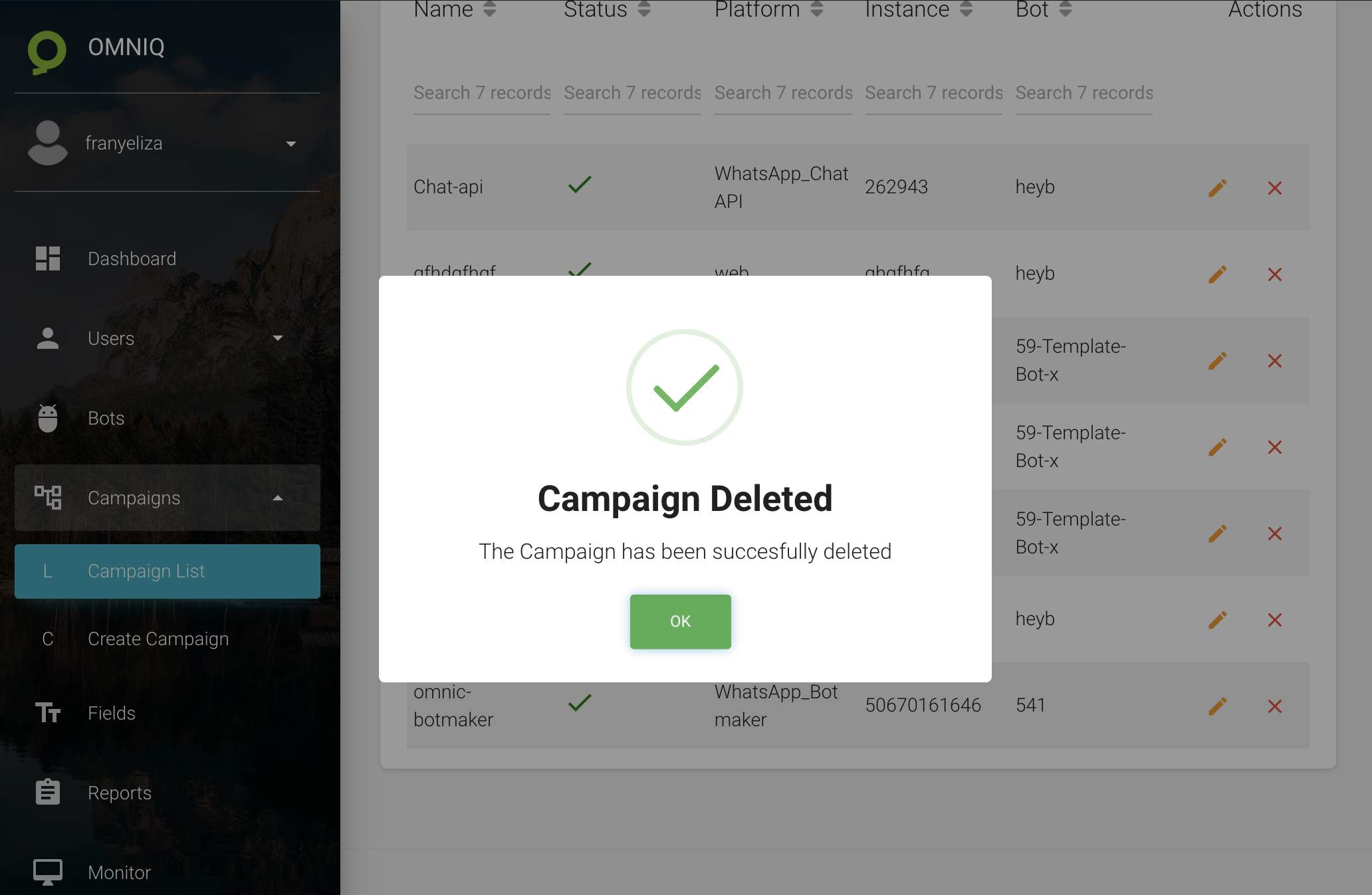Edit the omnic-botmaker campaign pencil
The image size is (1372, 895).
1217,706
